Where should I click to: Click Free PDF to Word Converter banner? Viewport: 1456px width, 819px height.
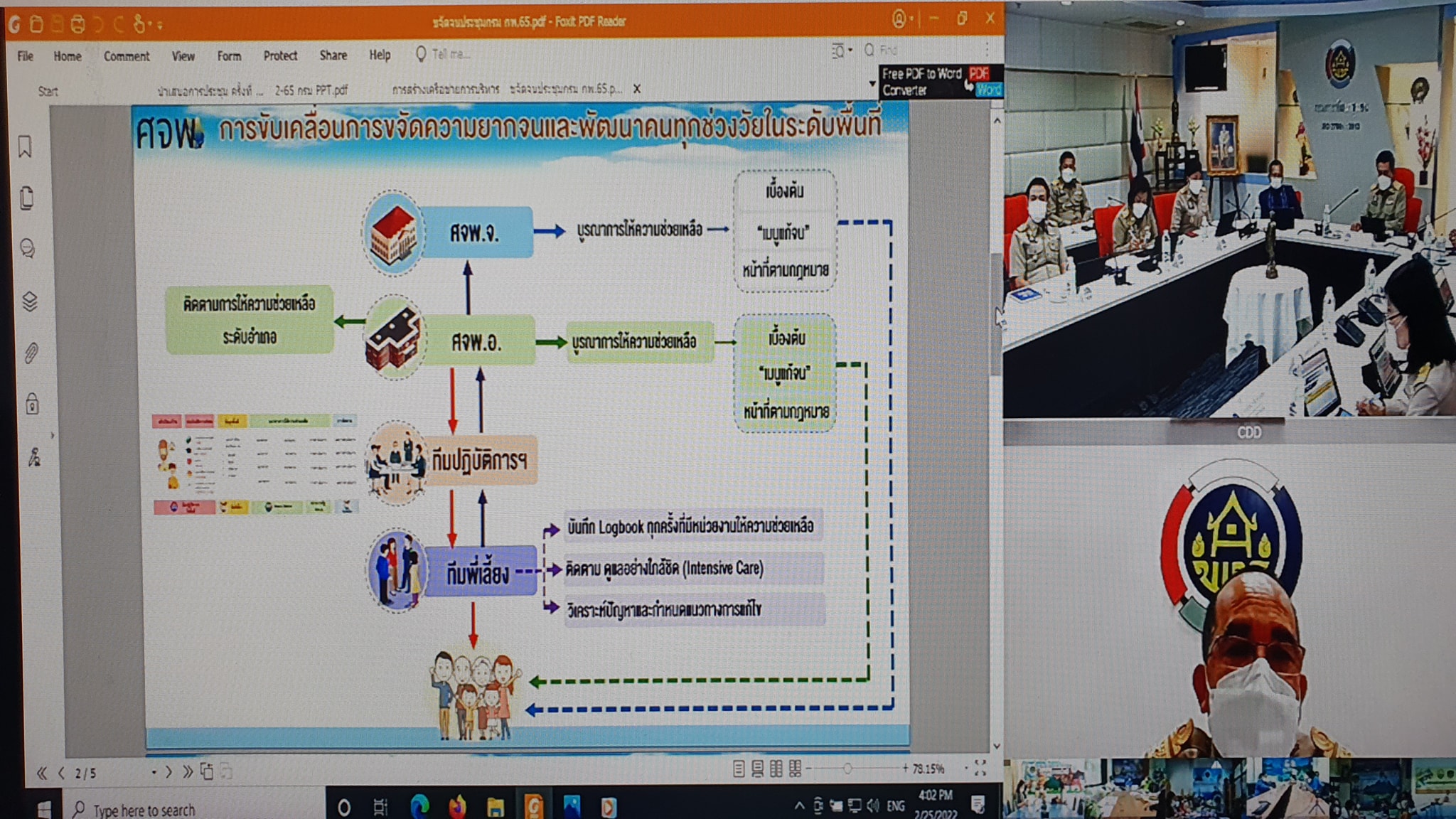[x=940, y=82]
